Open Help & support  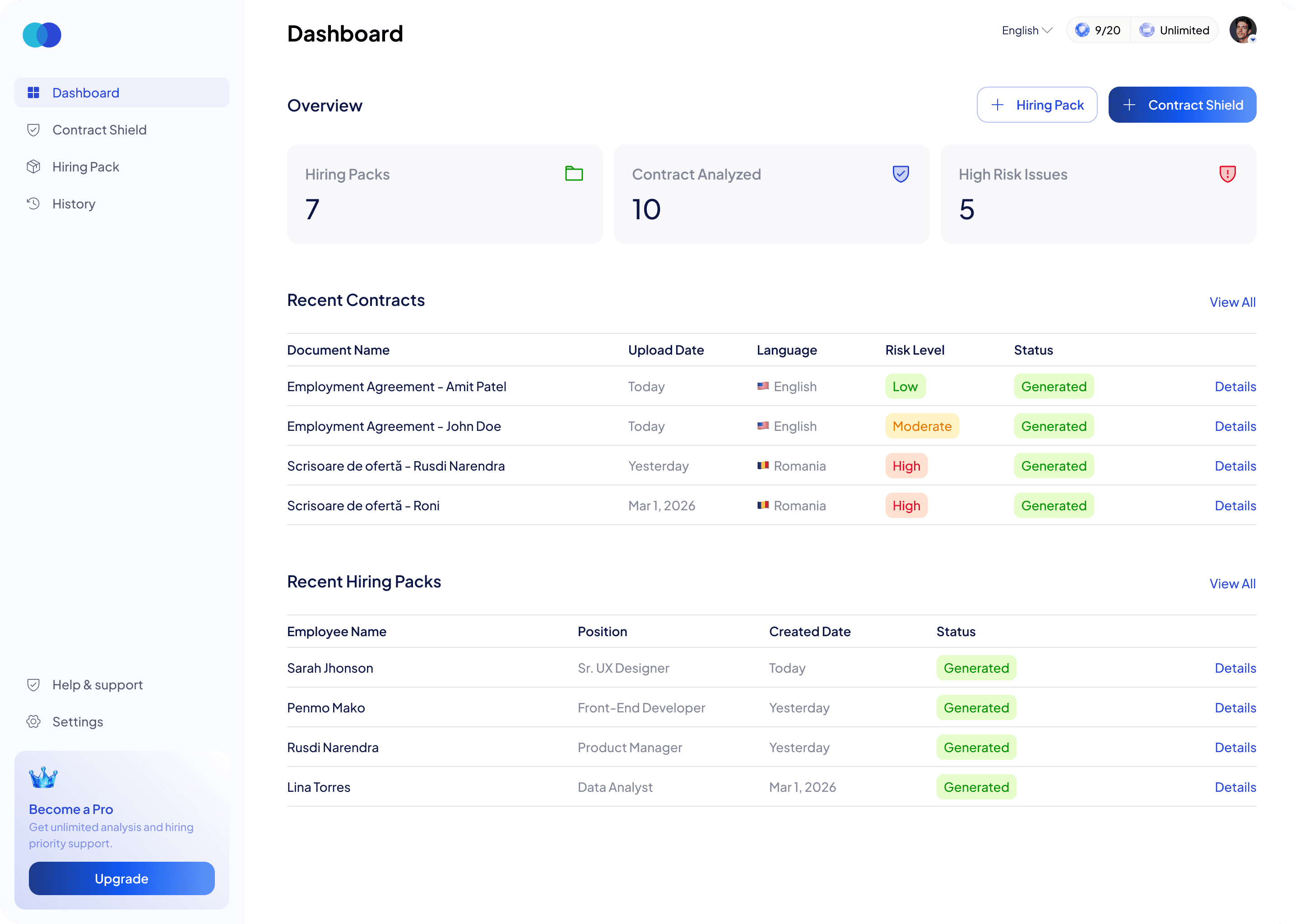coord(122,684)
